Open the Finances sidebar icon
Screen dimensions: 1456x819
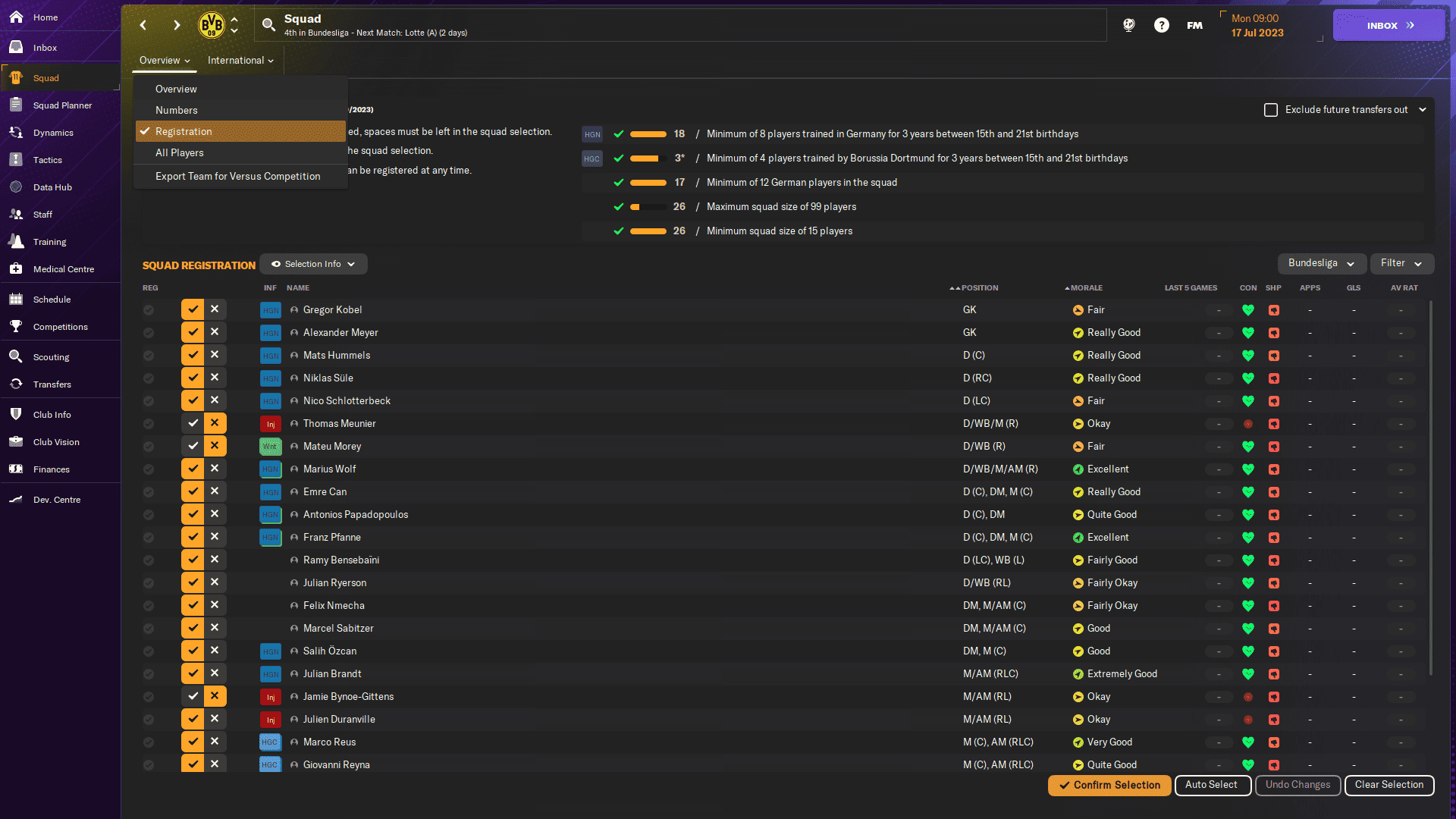(x=16, y=469)
